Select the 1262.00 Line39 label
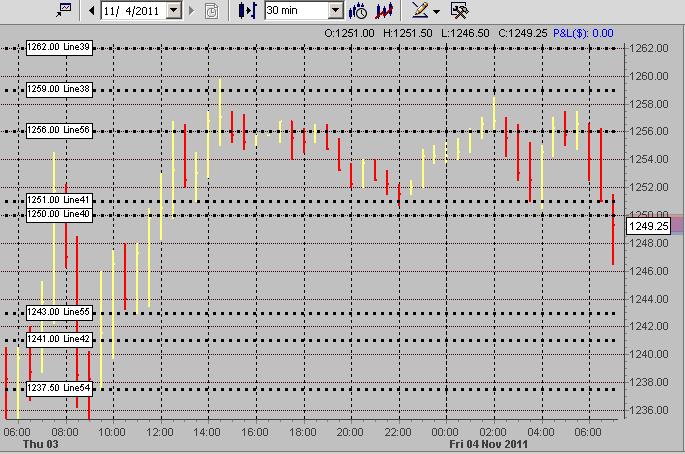The height and width of the screenshot is (454, 685). click(x=59, y=47)
